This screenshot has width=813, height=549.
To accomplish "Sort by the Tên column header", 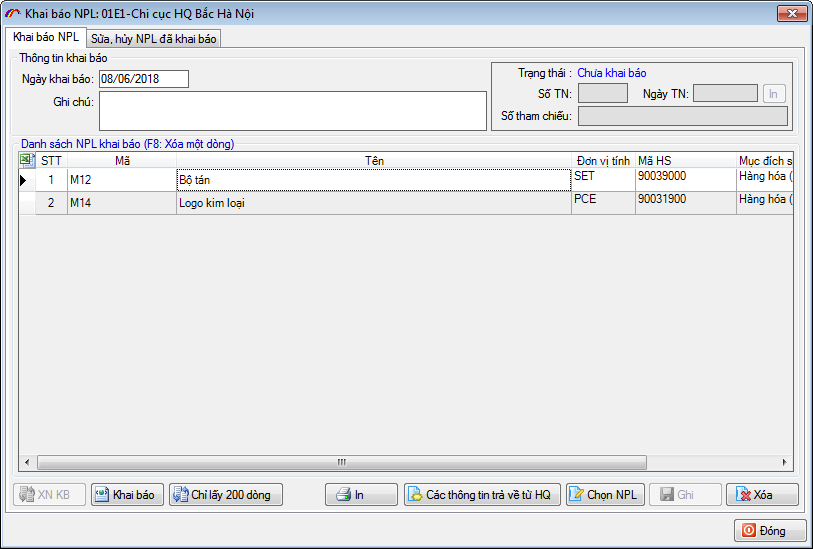I will coord(374,160).
